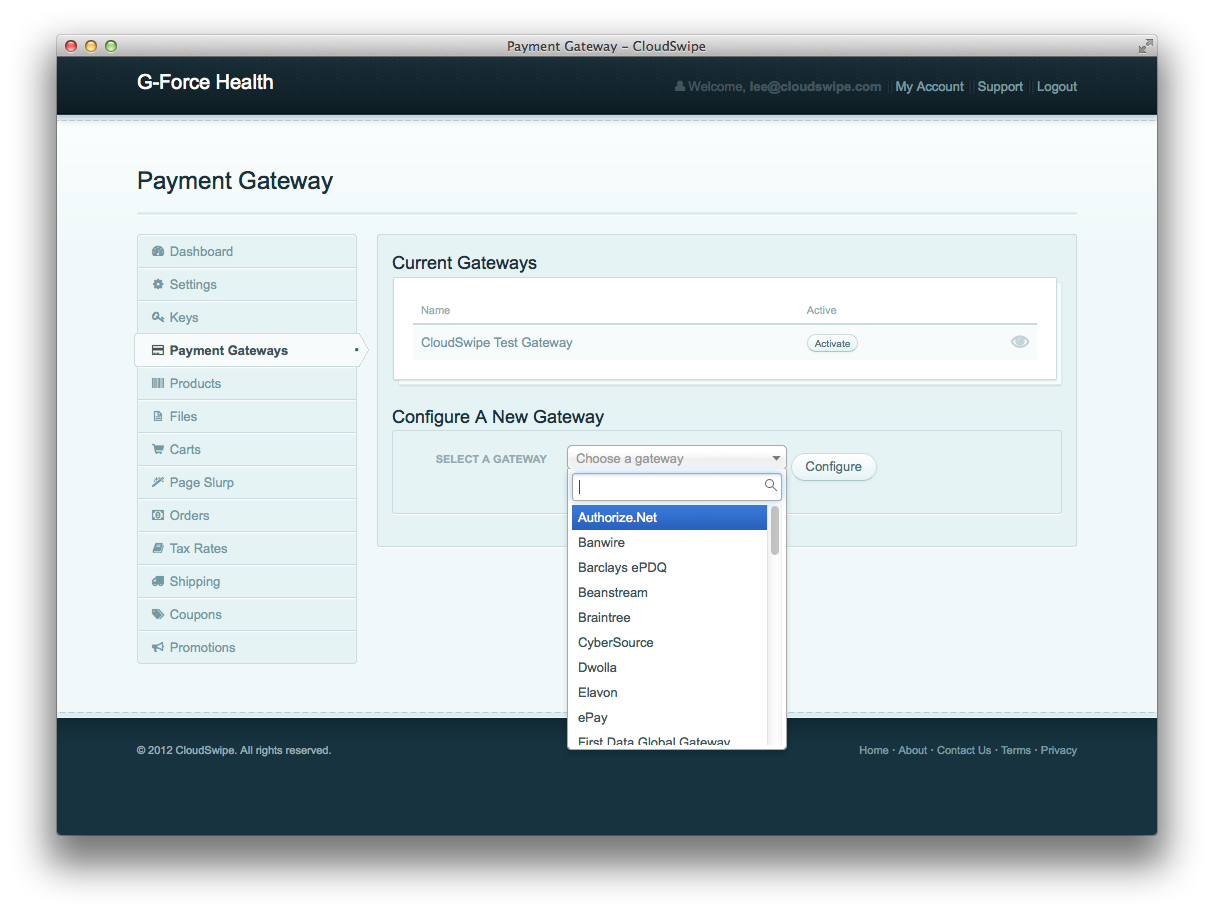Viewport: 1214px width, 914px height.
Task: Toggle visibility eye for CloudSwipe Test Gateway
Action: 1020,342
